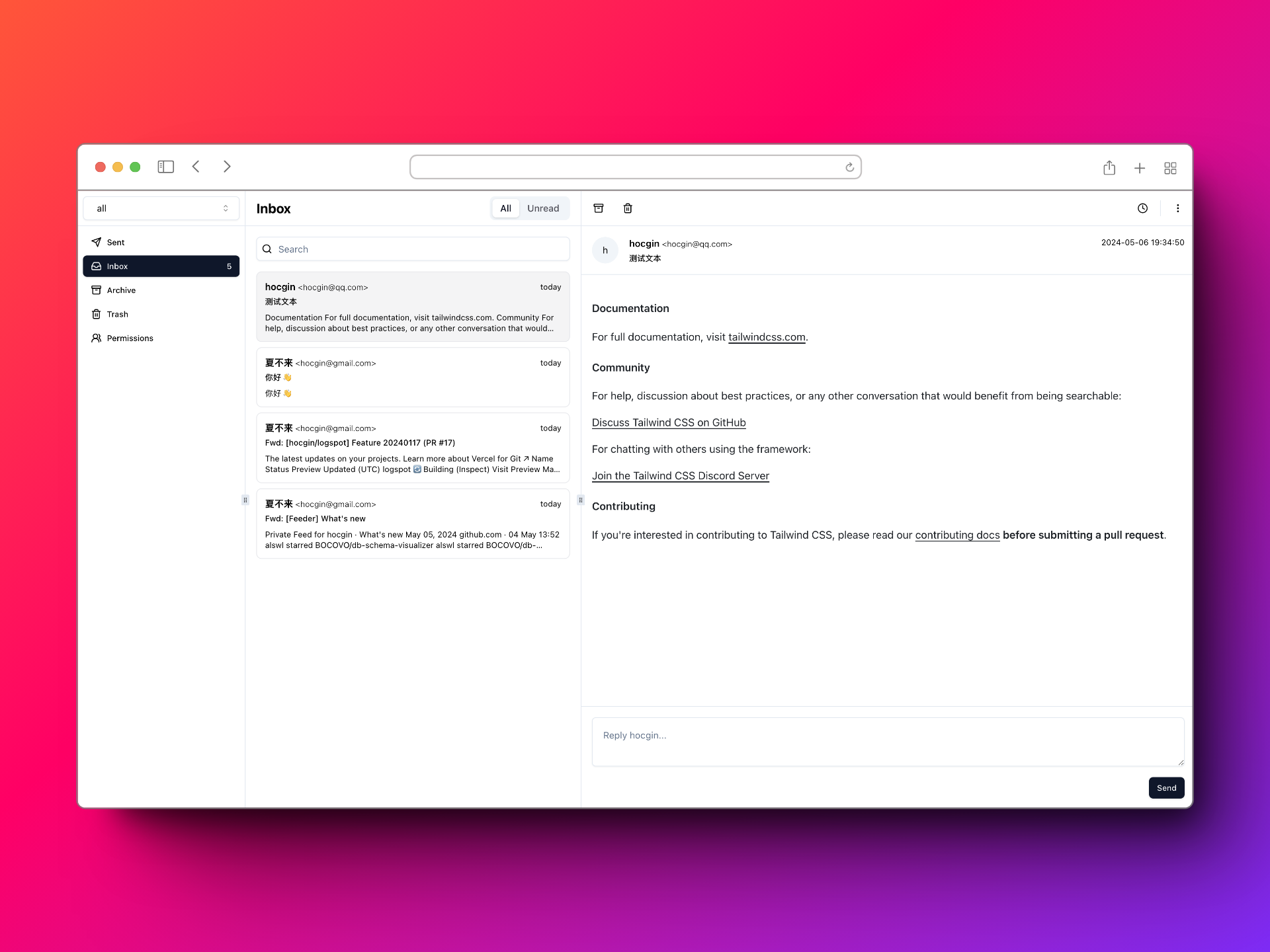Viewport: 1270px width, 952px height.
Task: Show the tab overview grid icon
Action: pos(1170,168)
